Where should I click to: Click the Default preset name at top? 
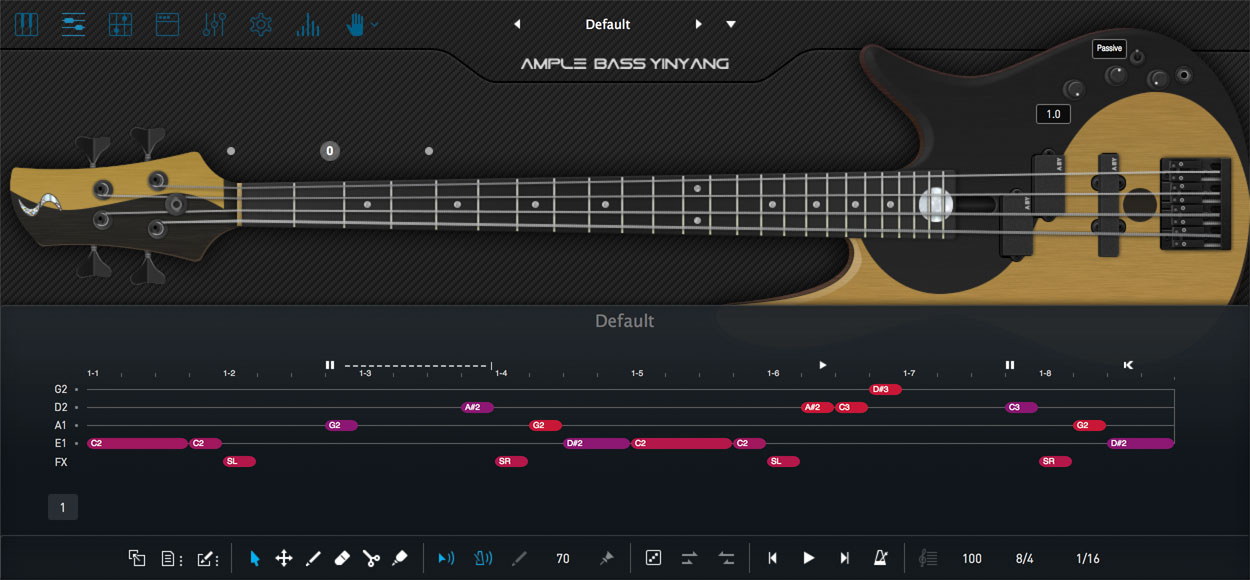pyautogui.click(x=608, y=24)
